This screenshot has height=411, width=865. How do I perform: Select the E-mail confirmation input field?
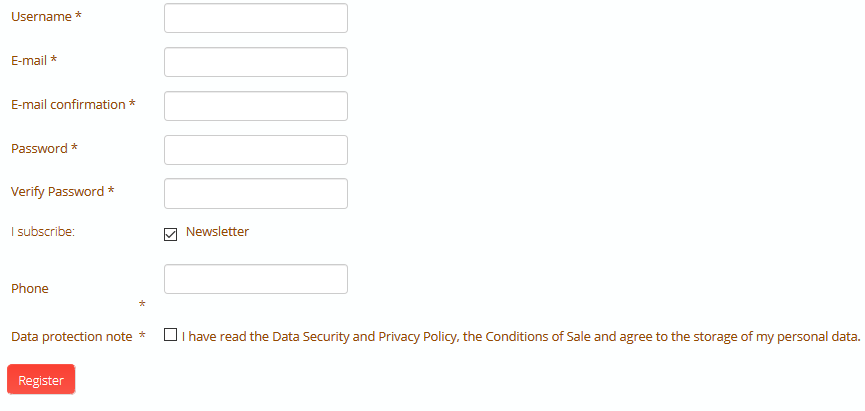click(255, 106)
